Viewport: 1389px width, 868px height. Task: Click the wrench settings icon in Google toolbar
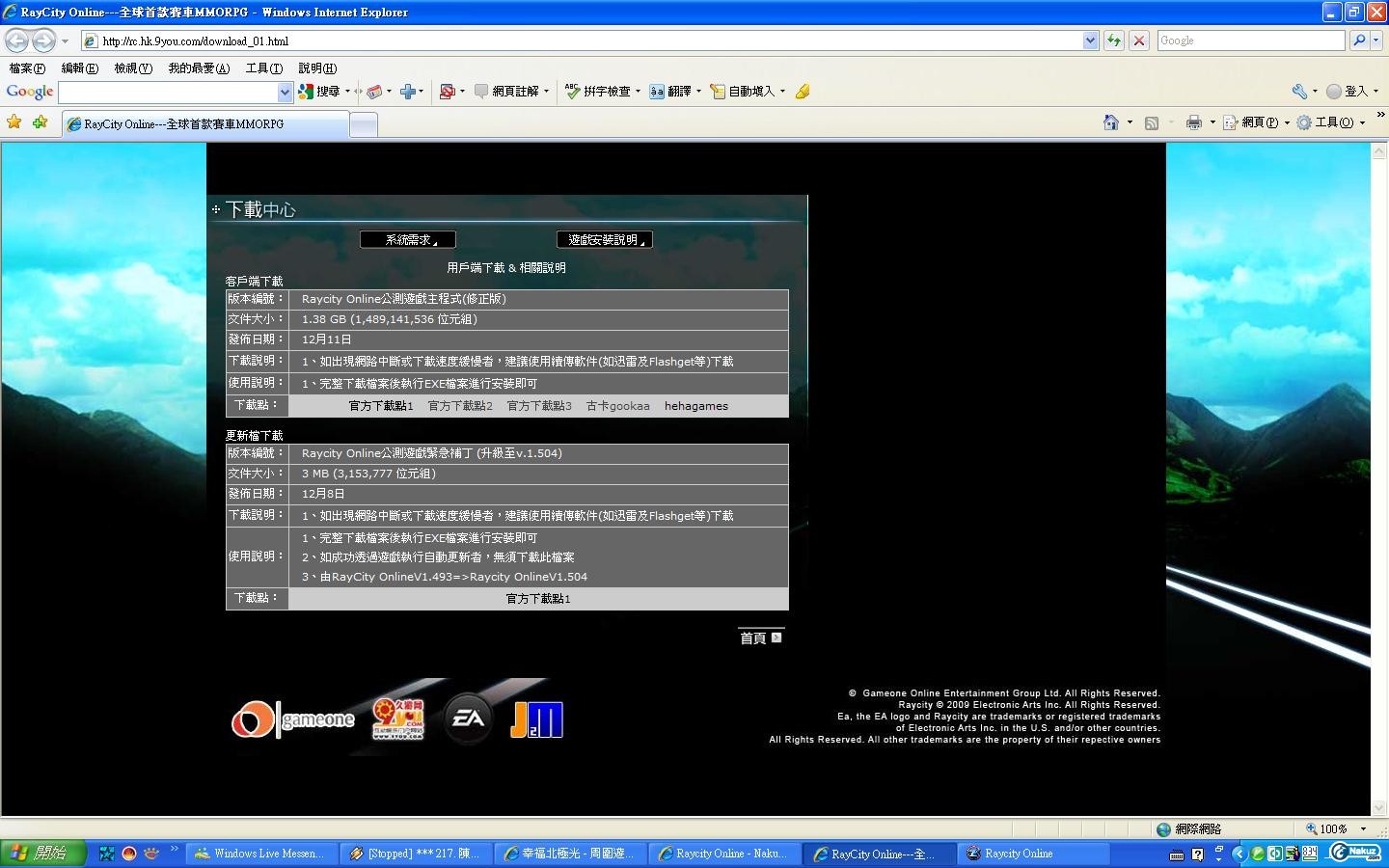pos(1299,92)
